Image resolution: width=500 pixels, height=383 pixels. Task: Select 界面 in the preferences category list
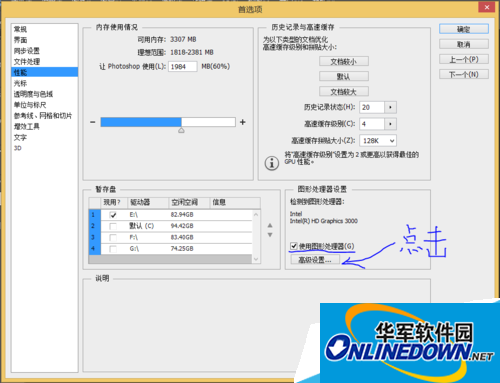pyautogui.click(x=20, y=40)
